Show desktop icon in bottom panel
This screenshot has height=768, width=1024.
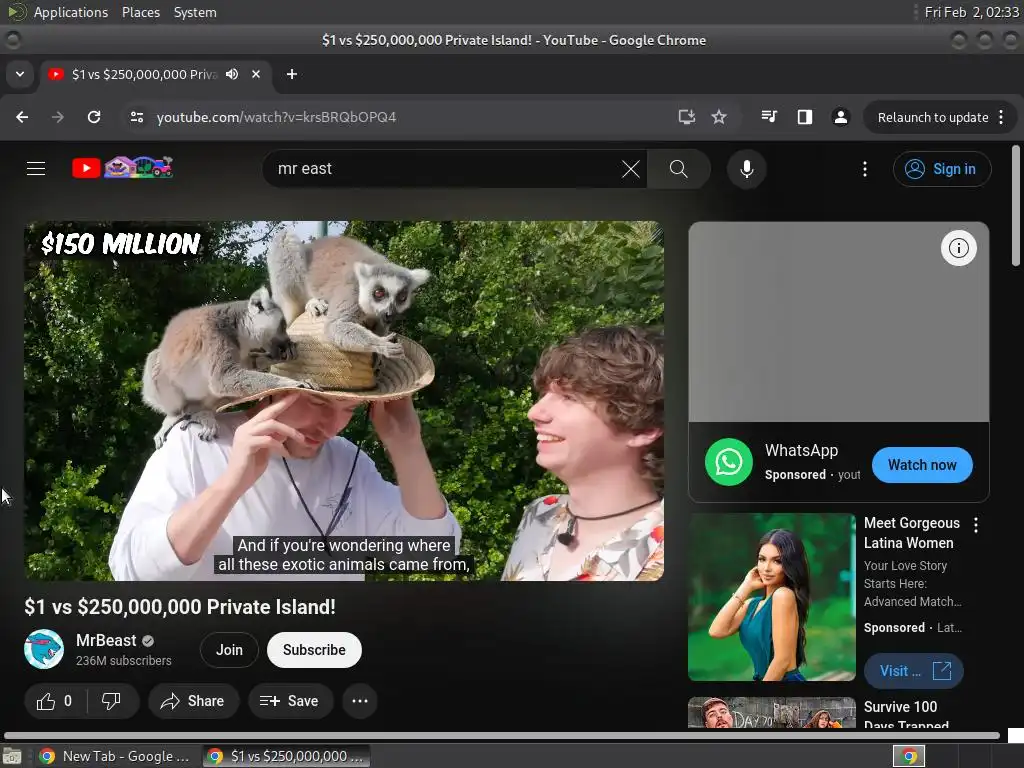tap(12, 756)
